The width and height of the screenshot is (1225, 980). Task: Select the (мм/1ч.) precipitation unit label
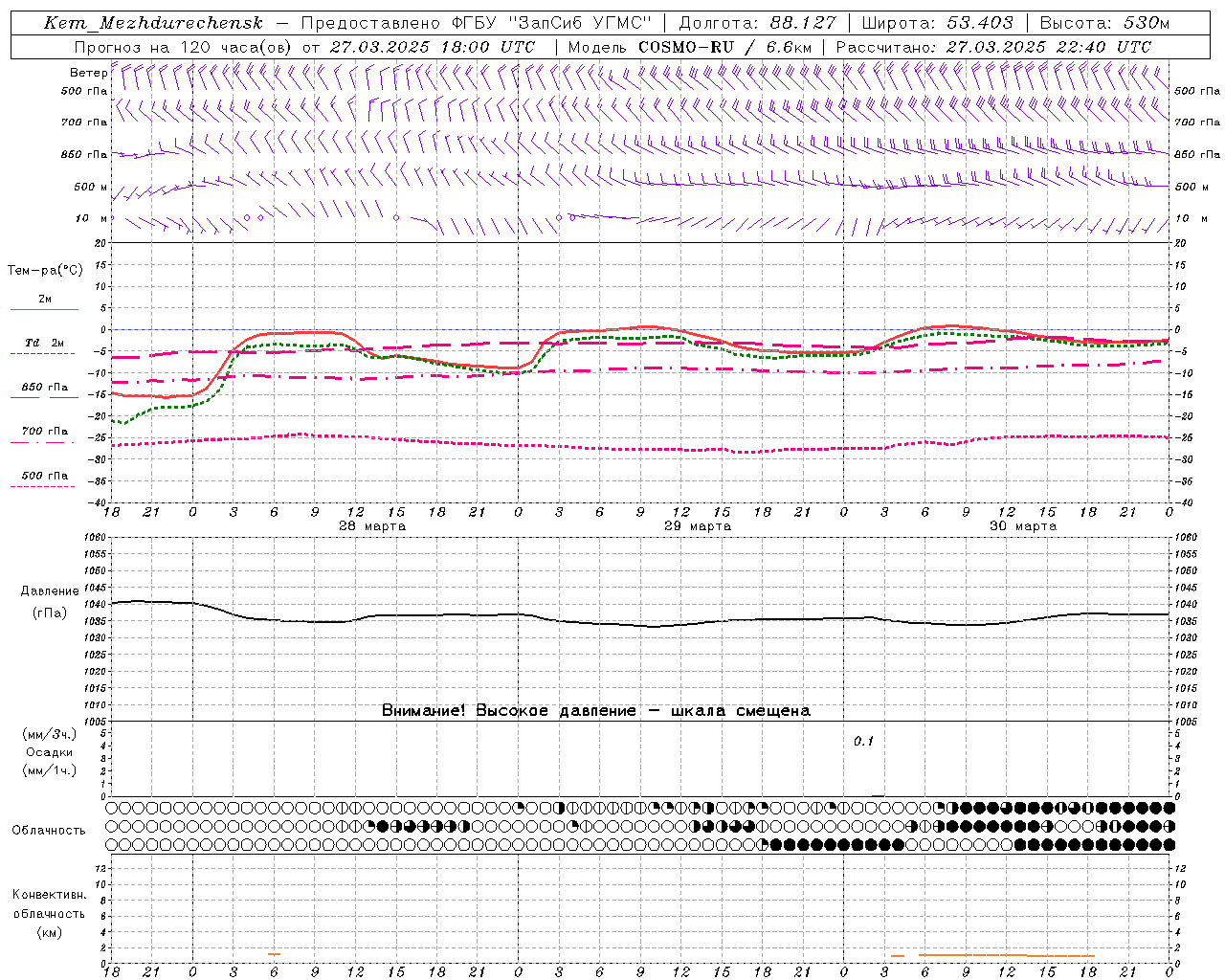[50, 770]
